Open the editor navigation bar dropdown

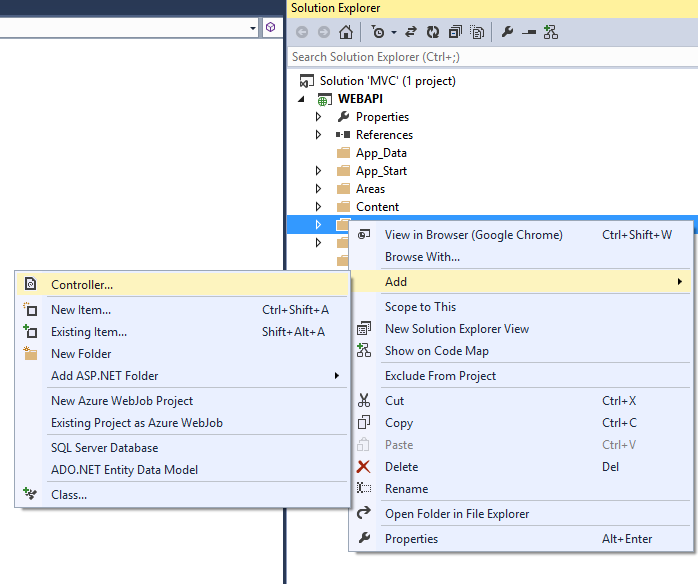(x=253, y=28)
